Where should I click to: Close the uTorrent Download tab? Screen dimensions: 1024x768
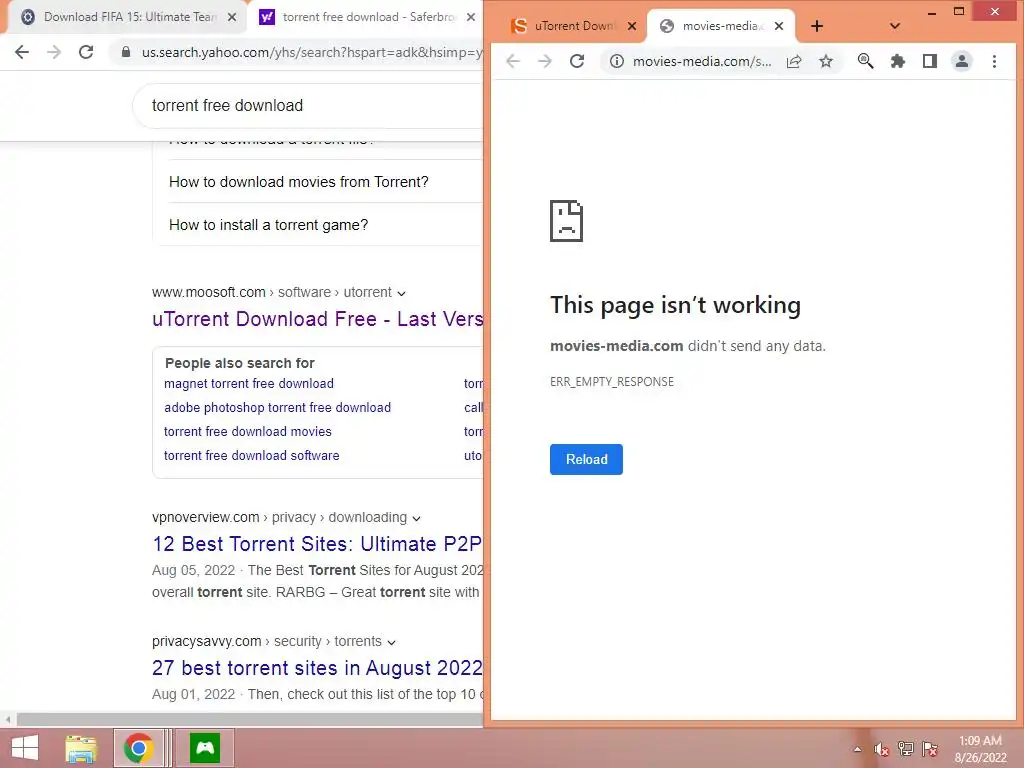pyautogui.click(x=632, y=26)
